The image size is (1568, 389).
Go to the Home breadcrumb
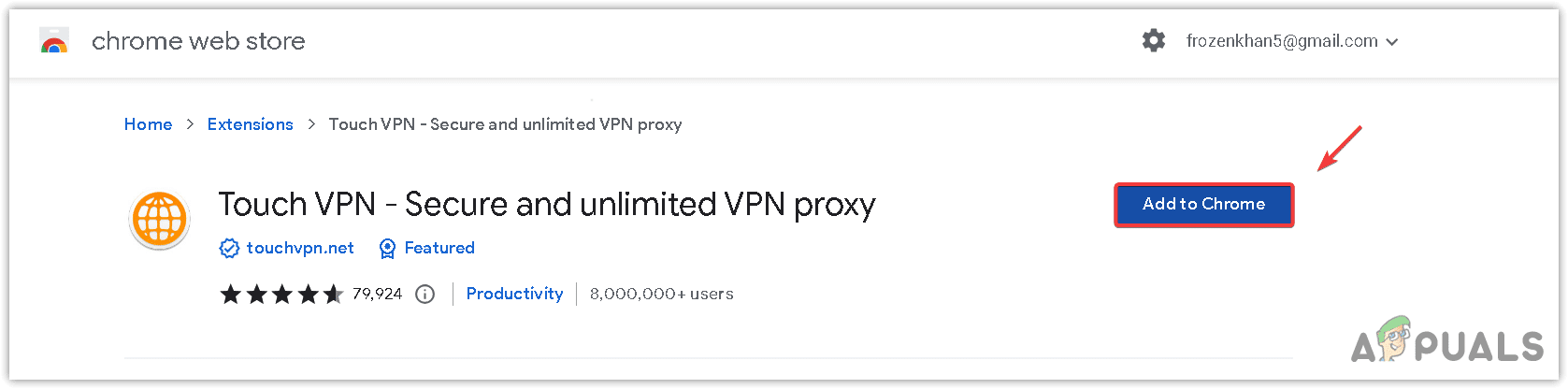click(148, 124)
